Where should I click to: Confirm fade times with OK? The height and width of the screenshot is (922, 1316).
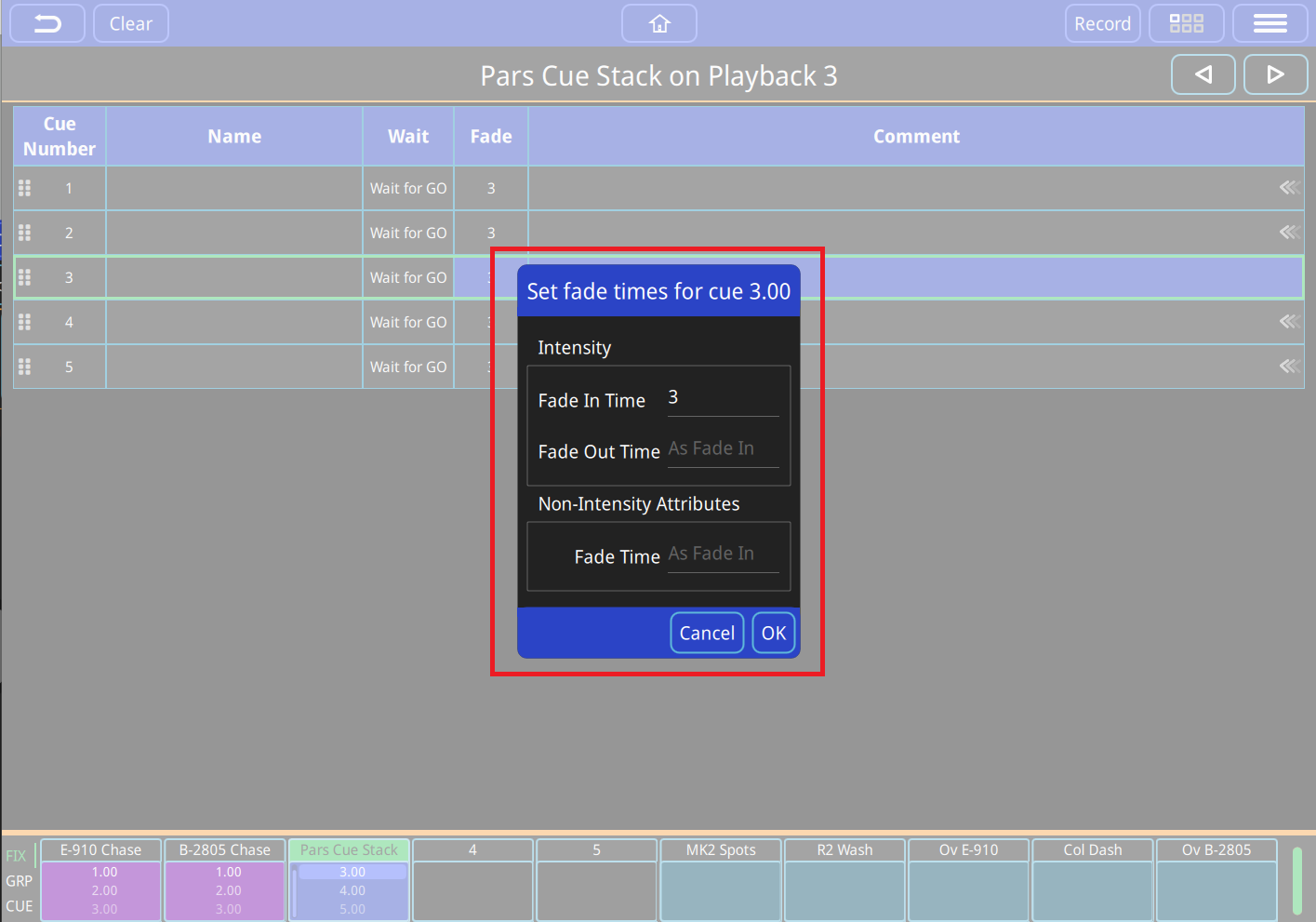773,633
